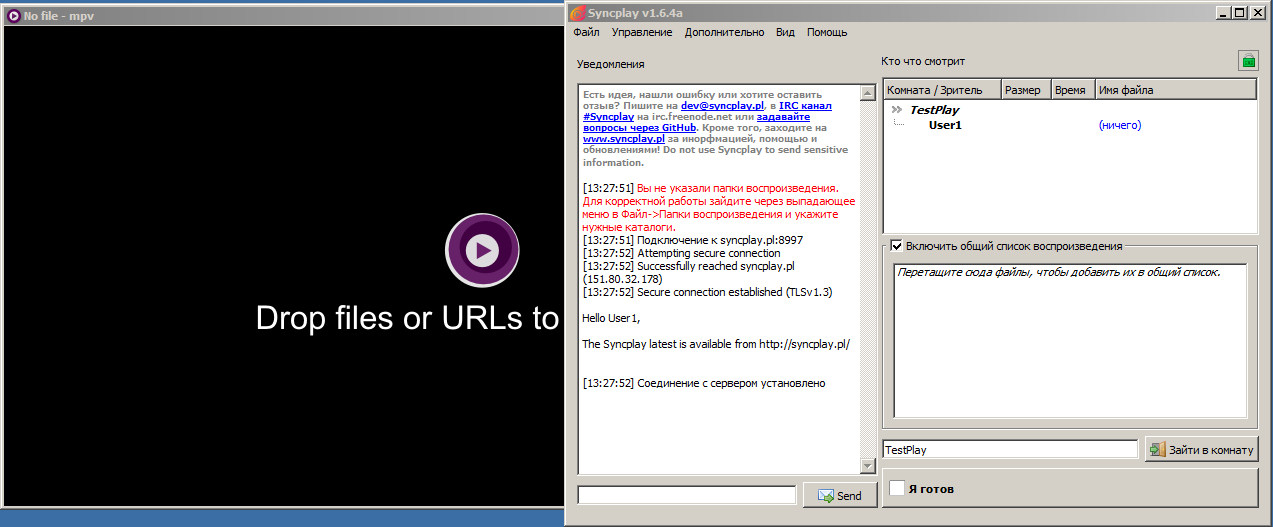Click the chat message input field
The width and height of the screenshot is (1273, 527).
(x=686, y=495)
